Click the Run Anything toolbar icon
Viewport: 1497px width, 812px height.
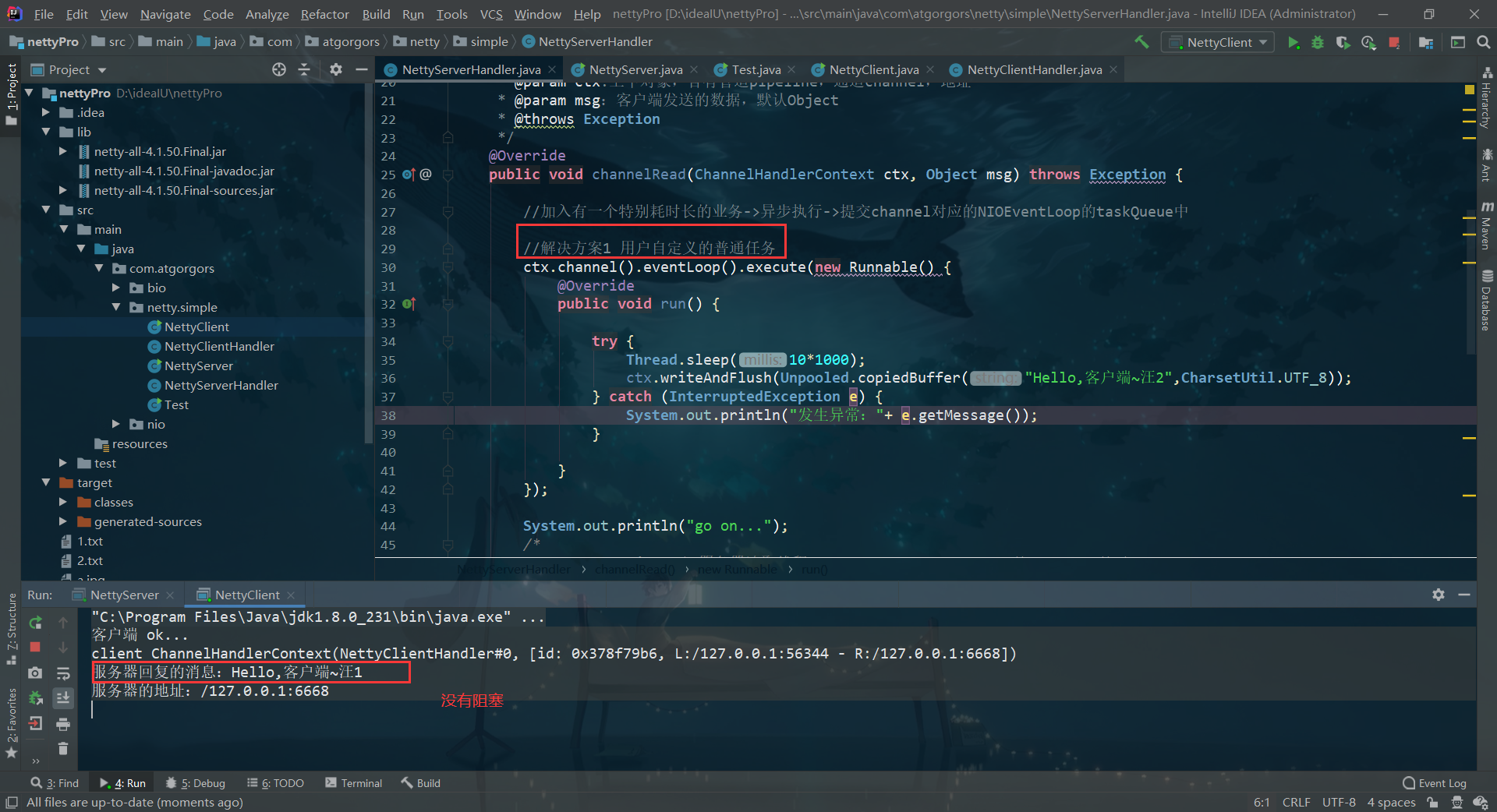[x=1457, y=42]
